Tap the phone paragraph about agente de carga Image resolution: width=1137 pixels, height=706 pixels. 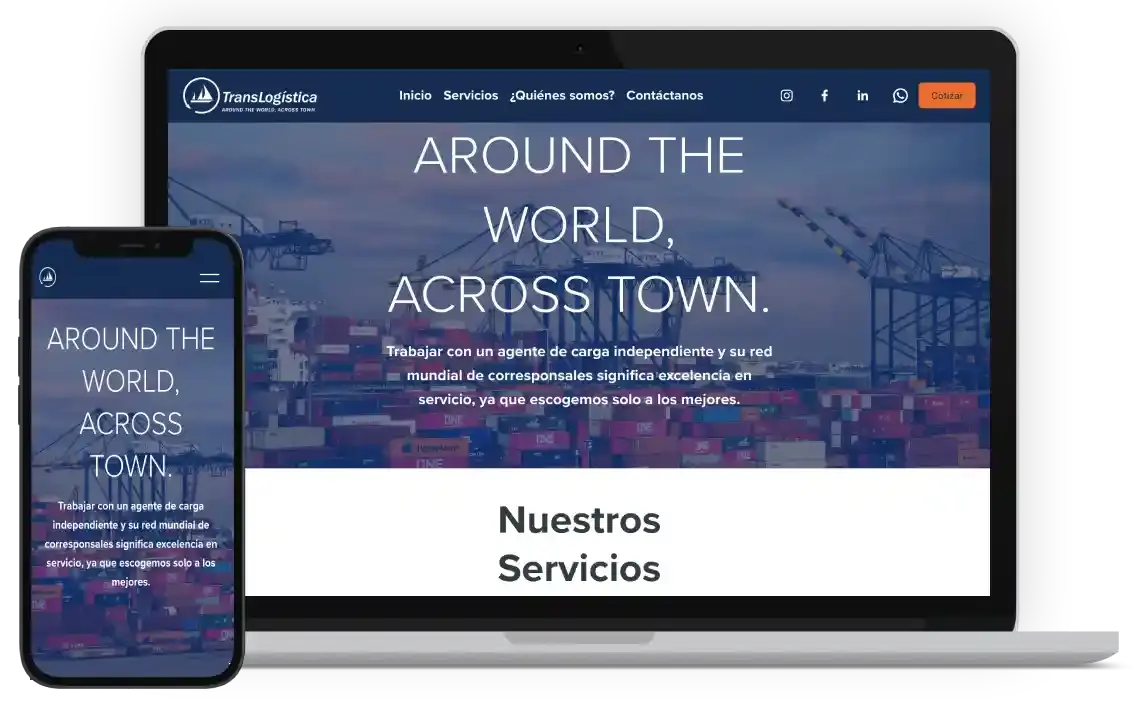[131, 544]
